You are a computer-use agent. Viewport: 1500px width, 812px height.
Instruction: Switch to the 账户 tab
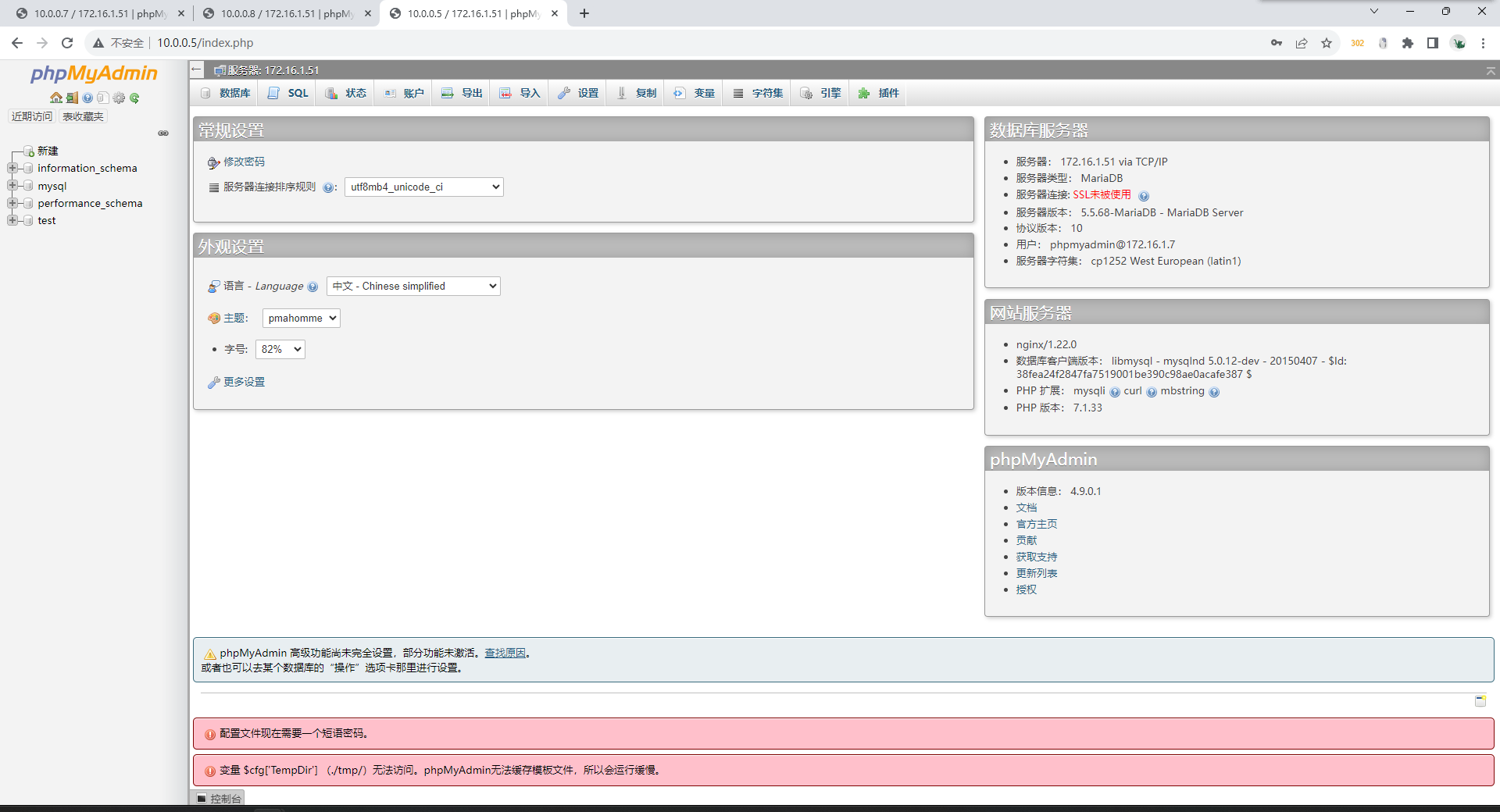404,93
